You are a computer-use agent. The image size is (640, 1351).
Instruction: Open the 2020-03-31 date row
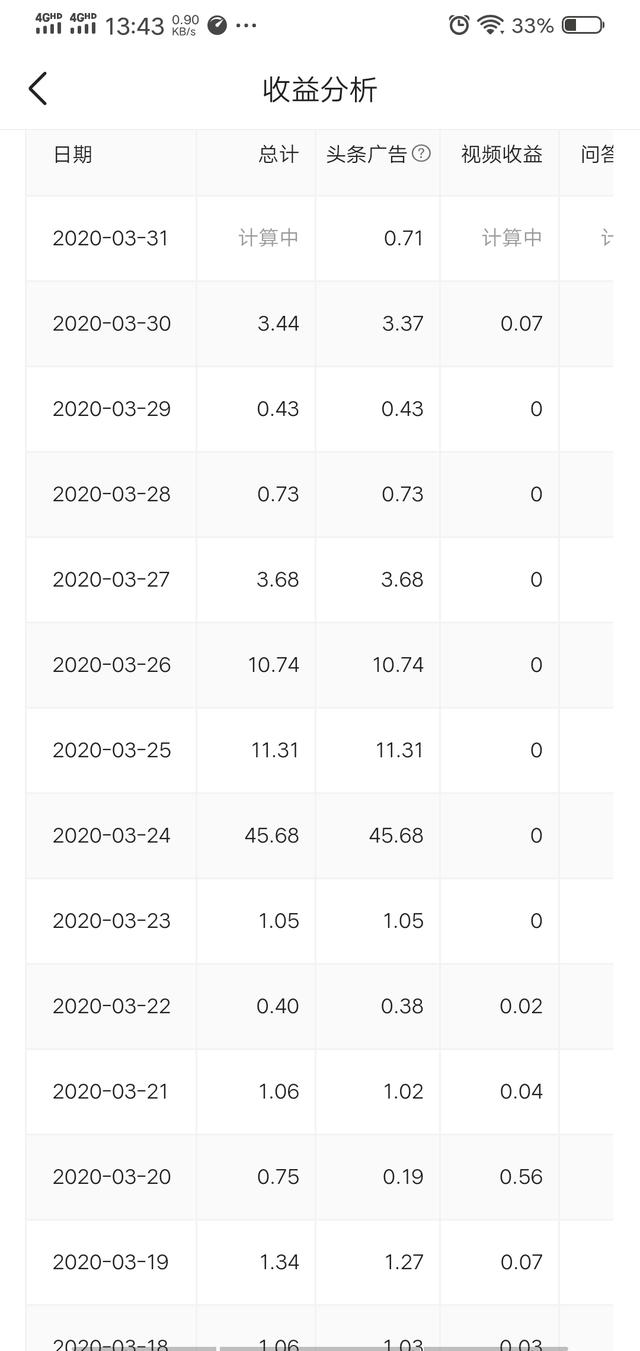pos(111,238)
